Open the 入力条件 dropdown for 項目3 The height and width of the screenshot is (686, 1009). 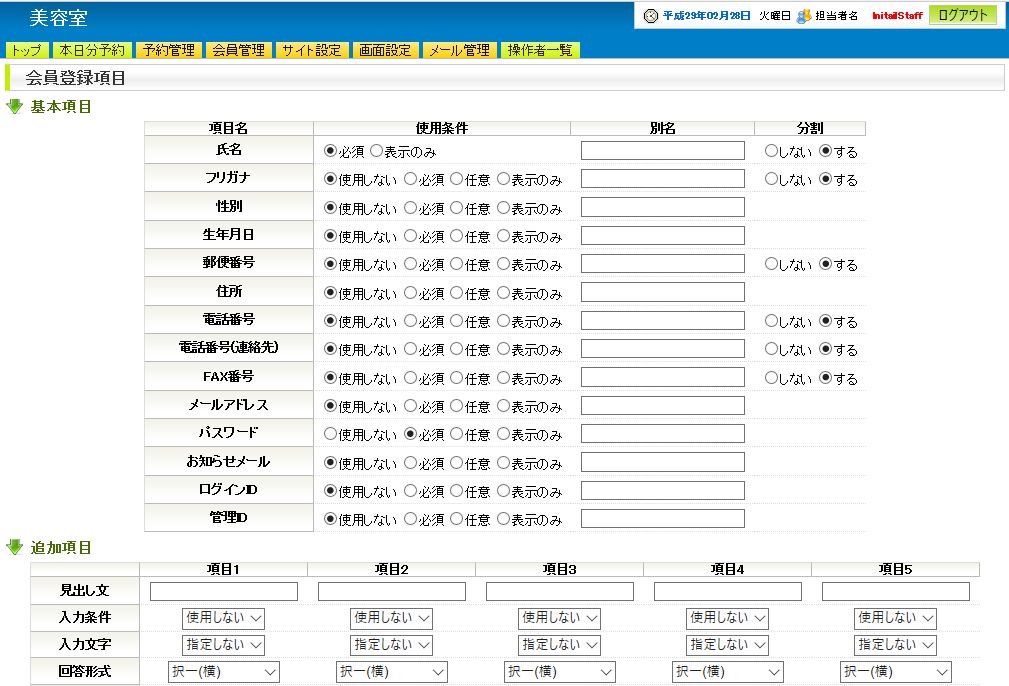point(559,618)
